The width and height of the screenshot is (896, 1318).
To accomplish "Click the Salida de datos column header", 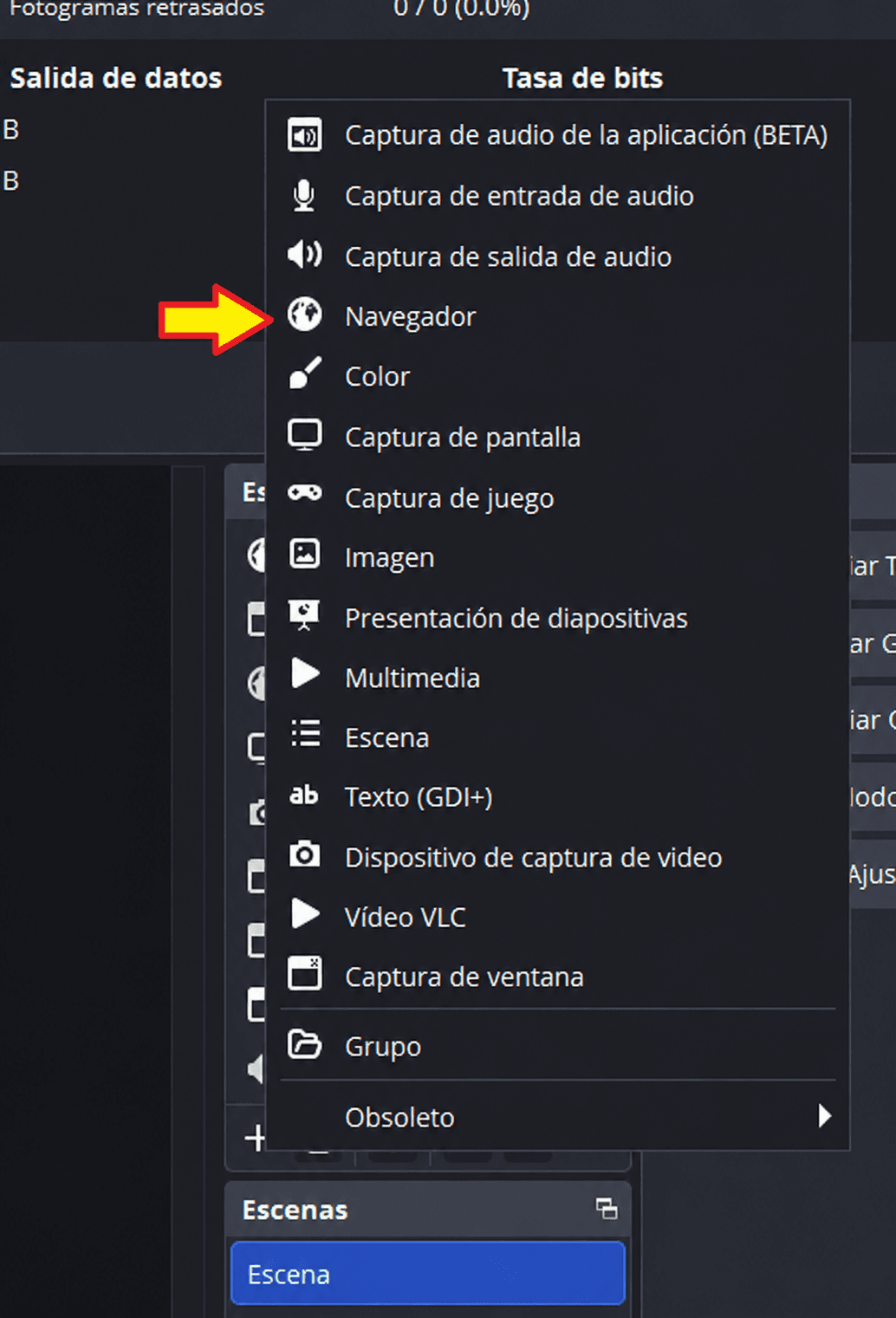I will pyautogui.click(x=116, y=78).
